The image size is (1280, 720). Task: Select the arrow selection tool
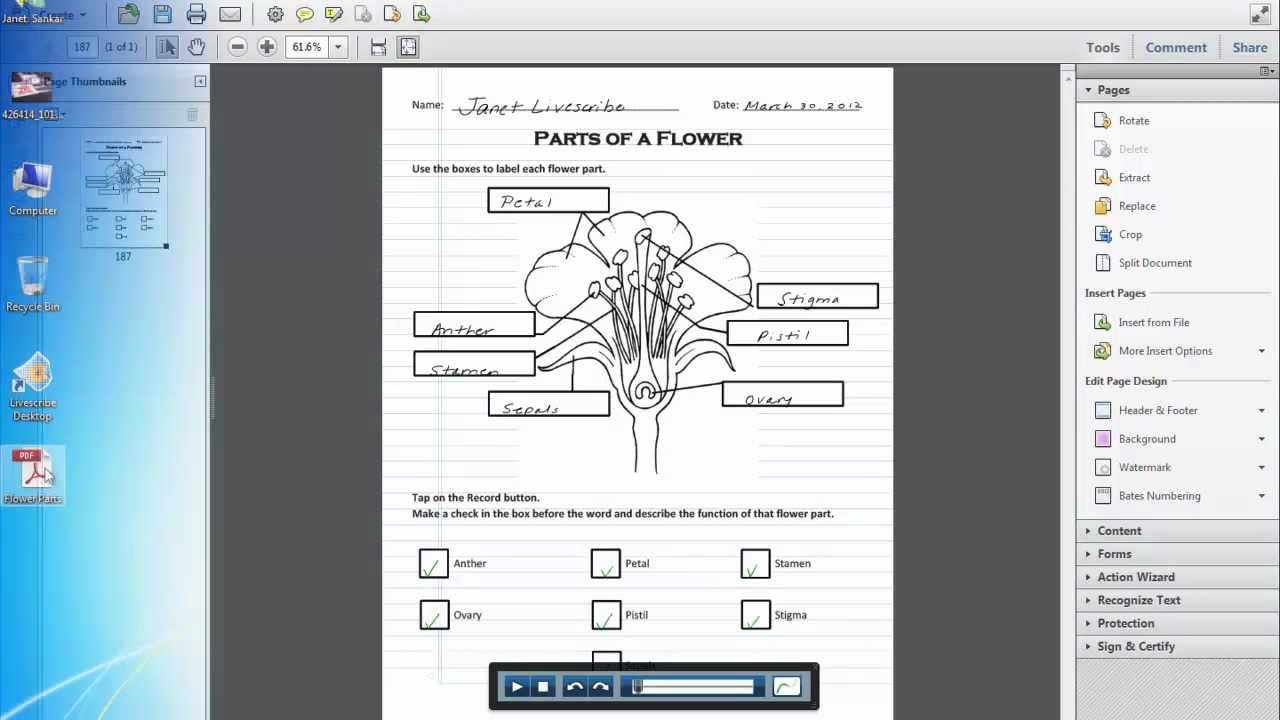[167, 47]
